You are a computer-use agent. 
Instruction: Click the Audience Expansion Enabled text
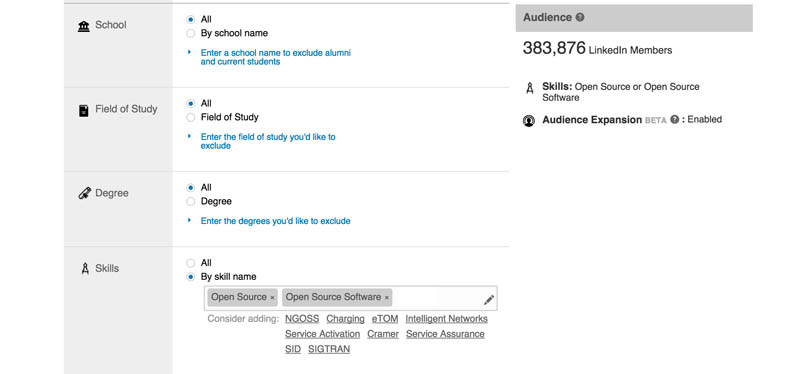(705, 119)
